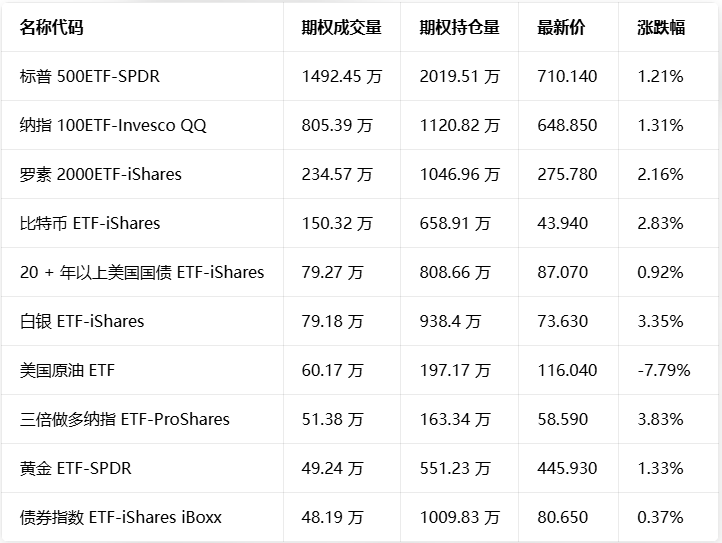Click the -7.79% change cell
The width and height of the screenshot is (722, 543).
pyautogui.click(x=664, y=370)
